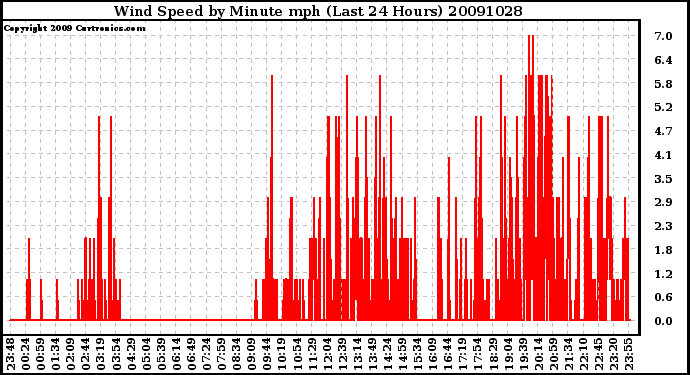Click the 03:19 time label
This screenshot has height=375, width=690.
coord(101,354)
